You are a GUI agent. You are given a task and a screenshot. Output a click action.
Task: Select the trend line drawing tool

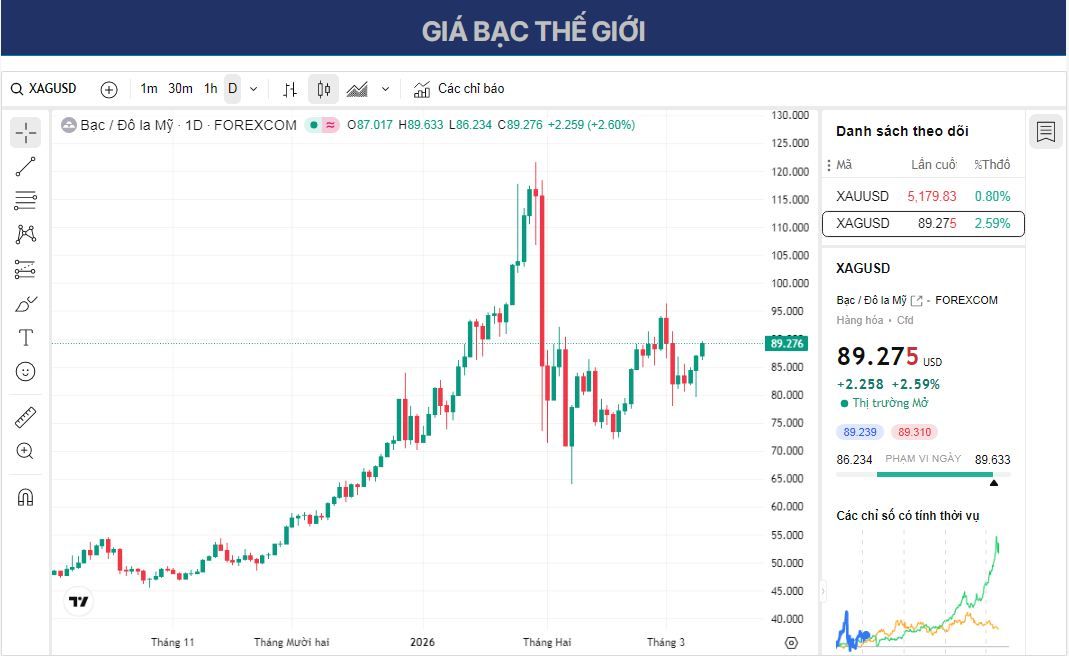pyautogui.click(x=25, y=166)
